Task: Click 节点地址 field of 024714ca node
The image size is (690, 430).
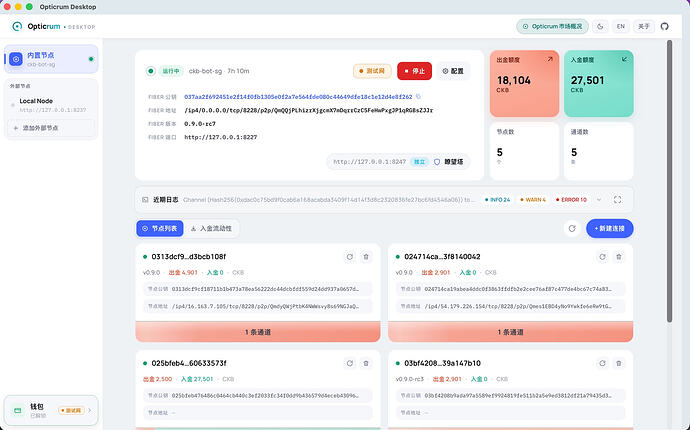Action: pos(510,306)
